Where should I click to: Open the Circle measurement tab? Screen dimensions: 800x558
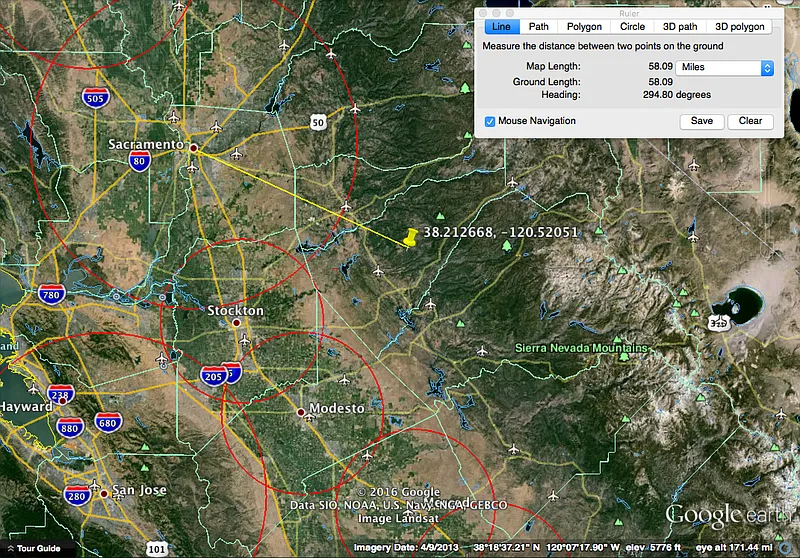[632, 27]
